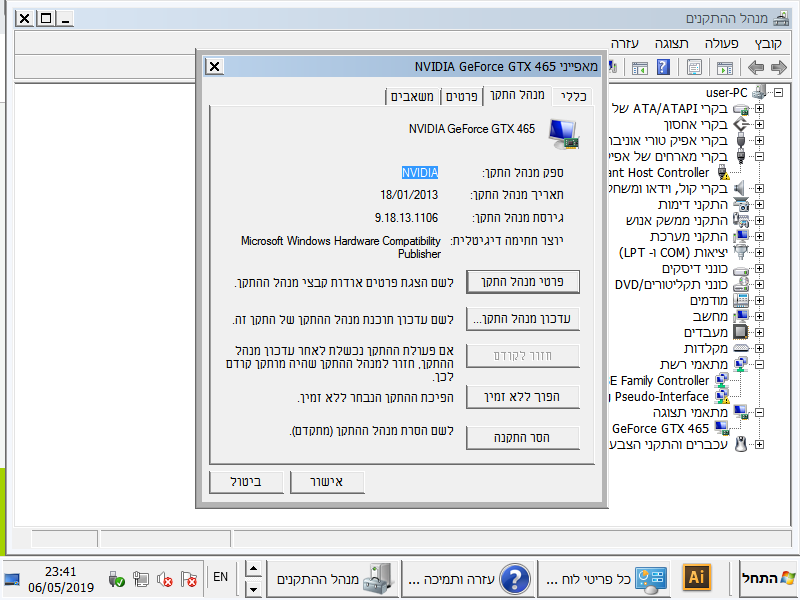
Task: Click the properties sheet toolbar icon
Action: click(694, 67)
